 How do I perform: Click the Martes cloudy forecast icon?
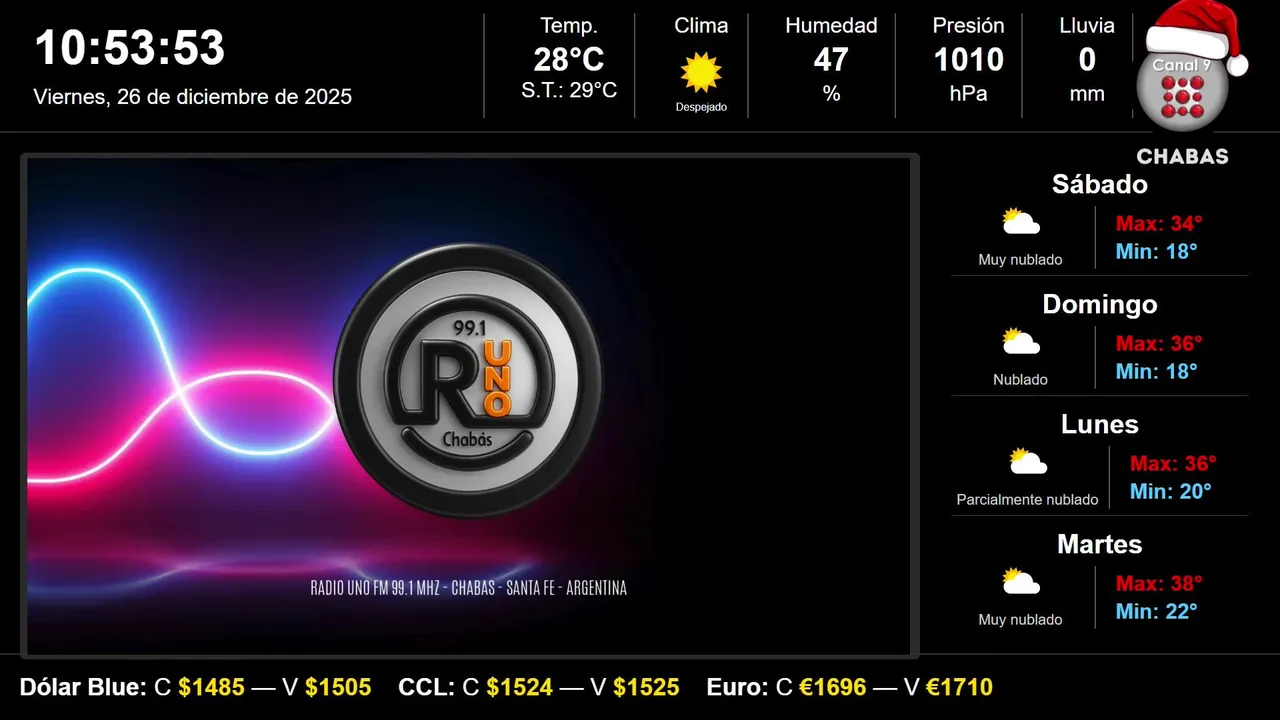(1021, 582)
